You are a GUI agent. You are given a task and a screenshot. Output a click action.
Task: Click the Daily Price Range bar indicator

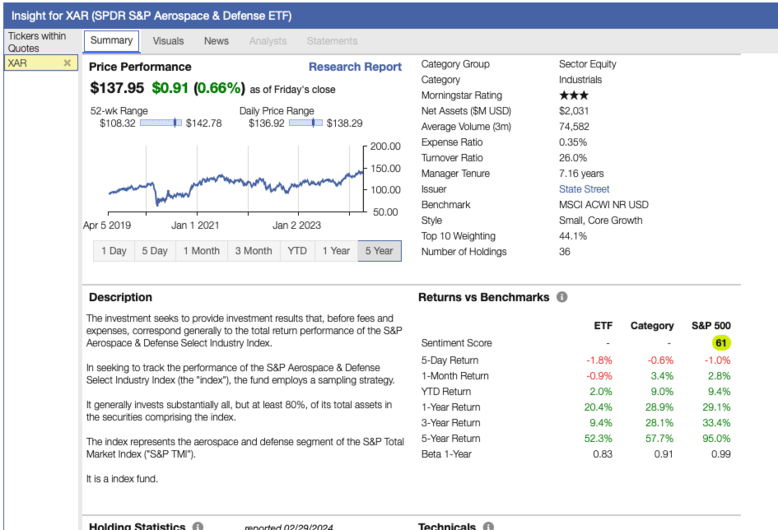pos(306,123)
